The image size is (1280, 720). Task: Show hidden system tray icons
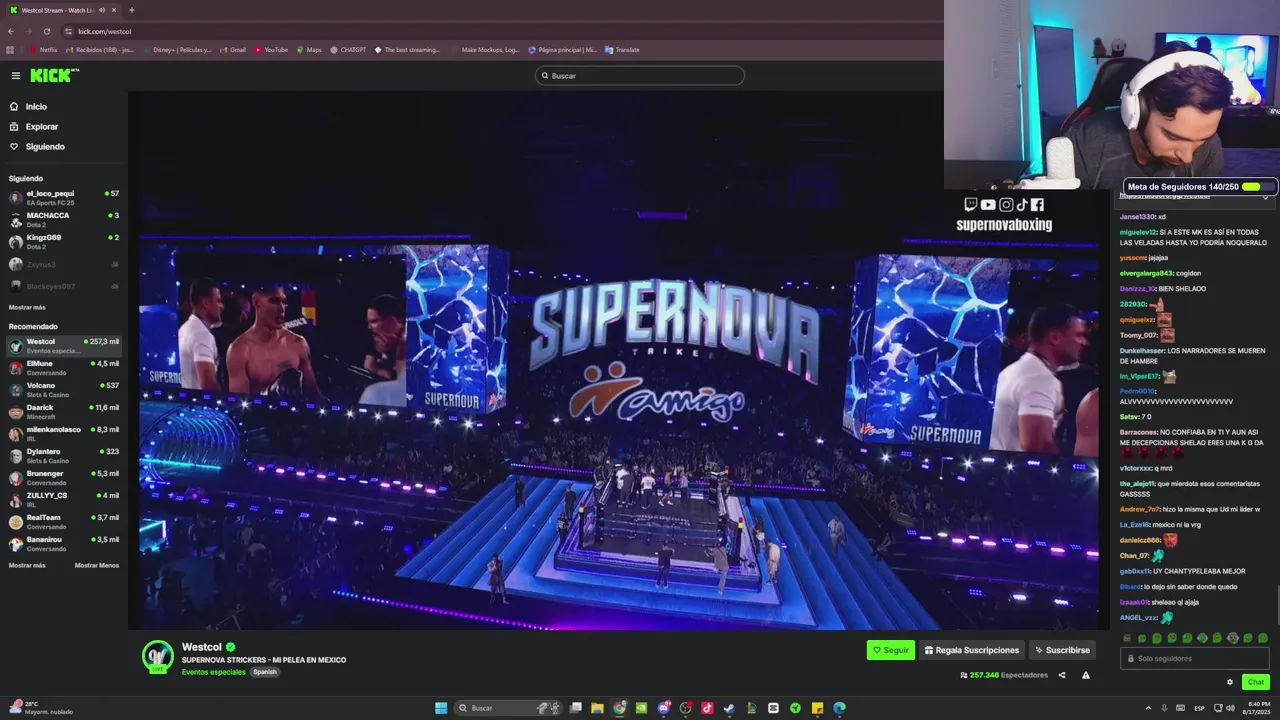(x=1148, y=708)
